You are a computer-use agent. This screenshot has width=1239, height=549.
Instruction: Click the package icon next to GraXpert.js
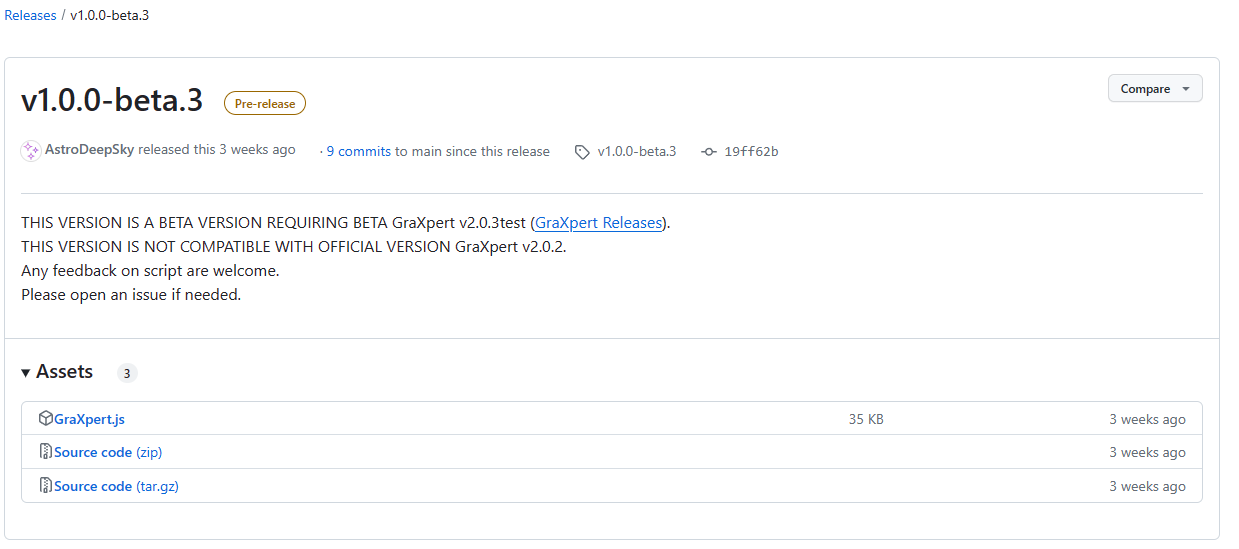click(46, 419)
